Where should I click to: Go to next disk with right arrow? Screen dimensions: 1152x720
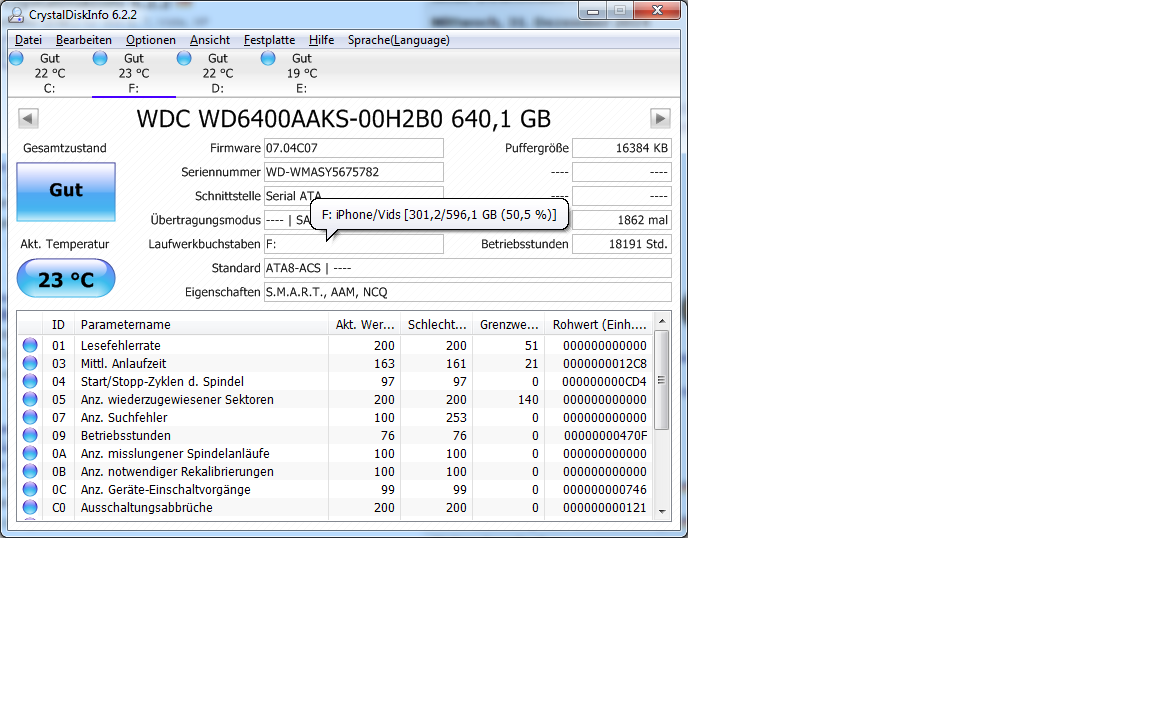pyautogui.click(x=660, y=118)
